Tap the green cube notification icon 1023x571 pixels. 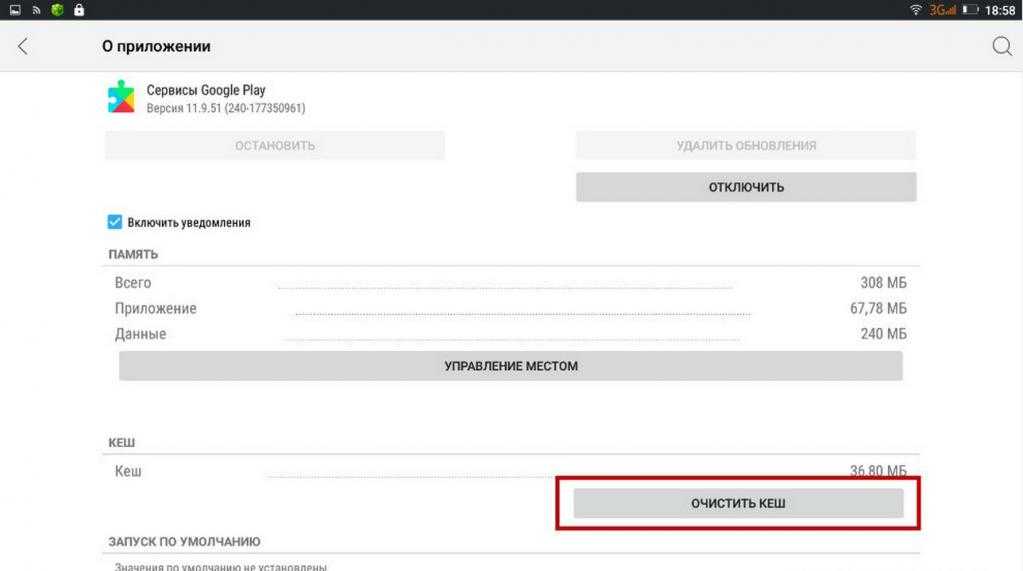pyautogui.click(x=57, y=10)
